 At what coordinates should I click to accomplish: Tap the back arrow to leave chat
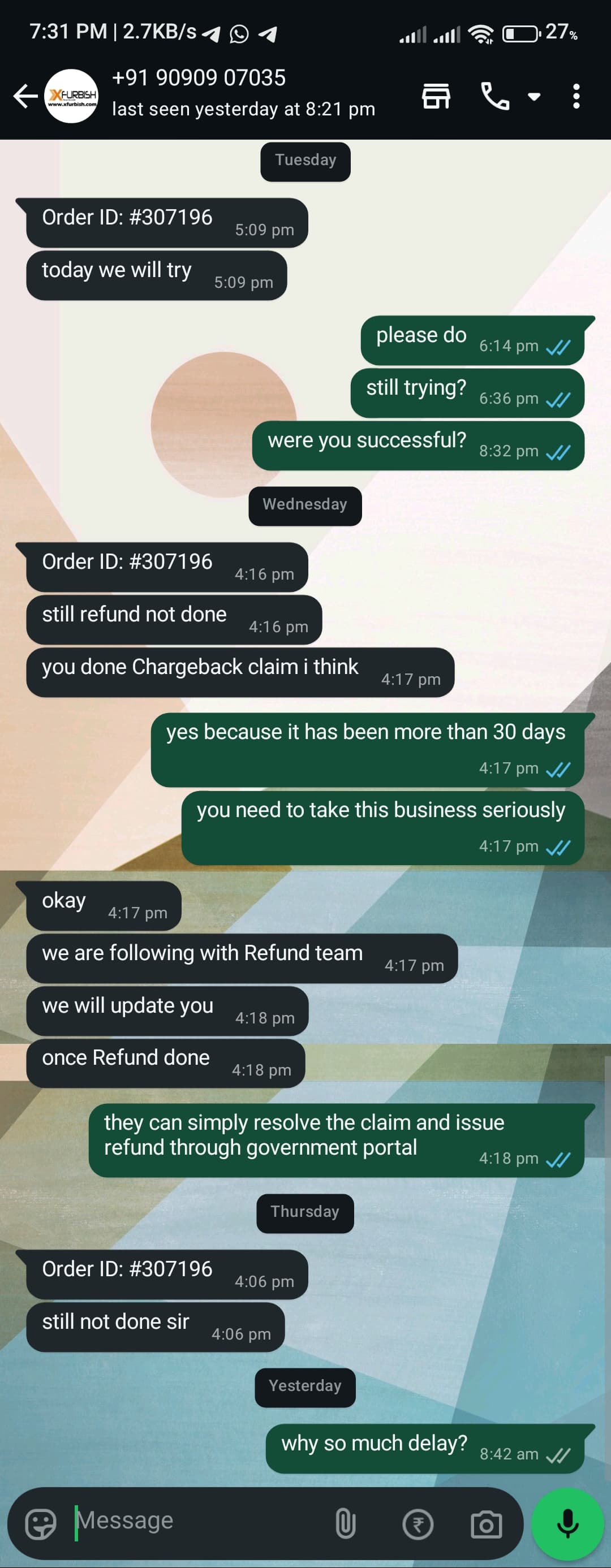pos(25,96)
